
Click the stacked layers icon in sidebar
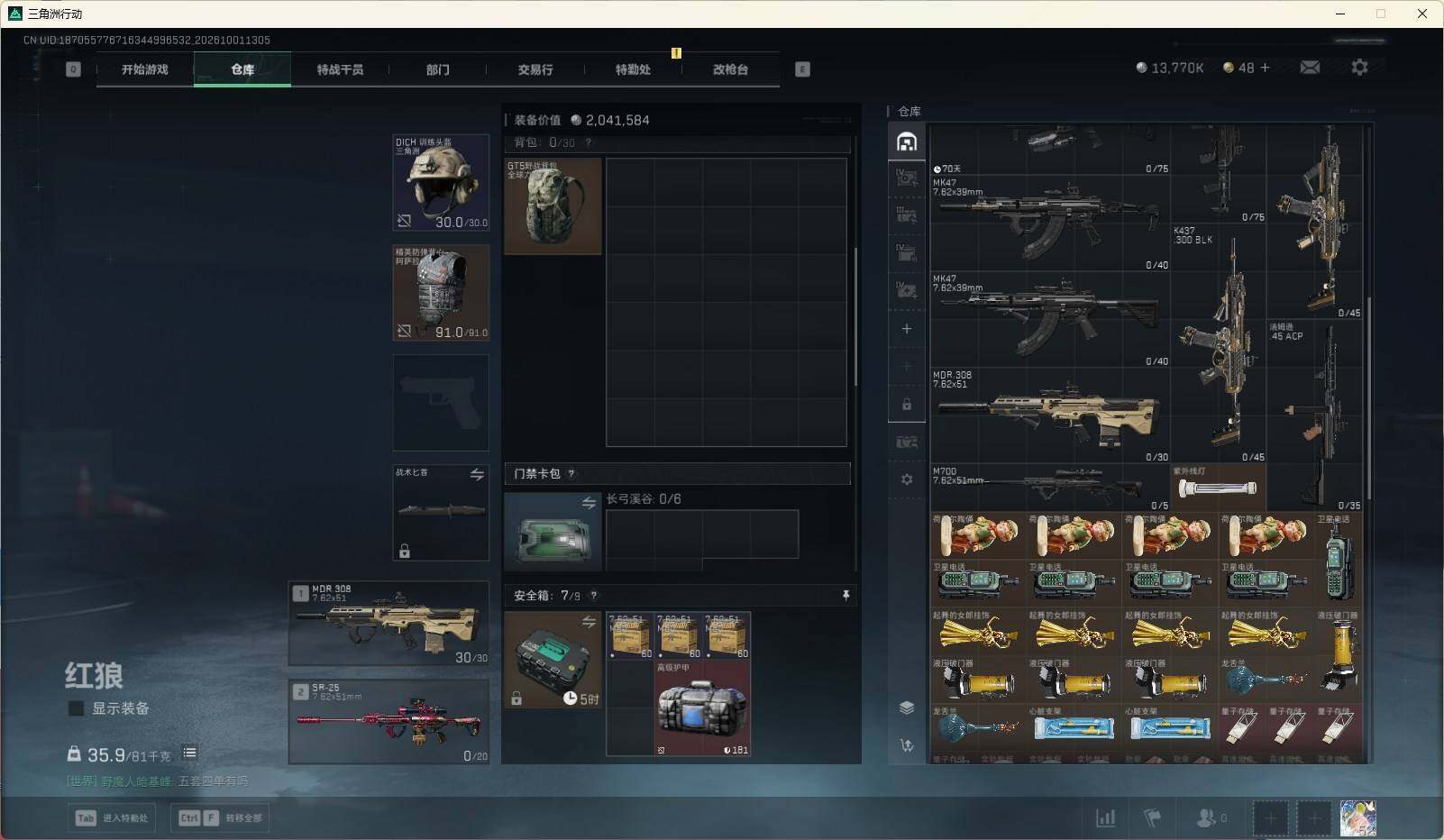pyautogui.click(x=907, y=708)
